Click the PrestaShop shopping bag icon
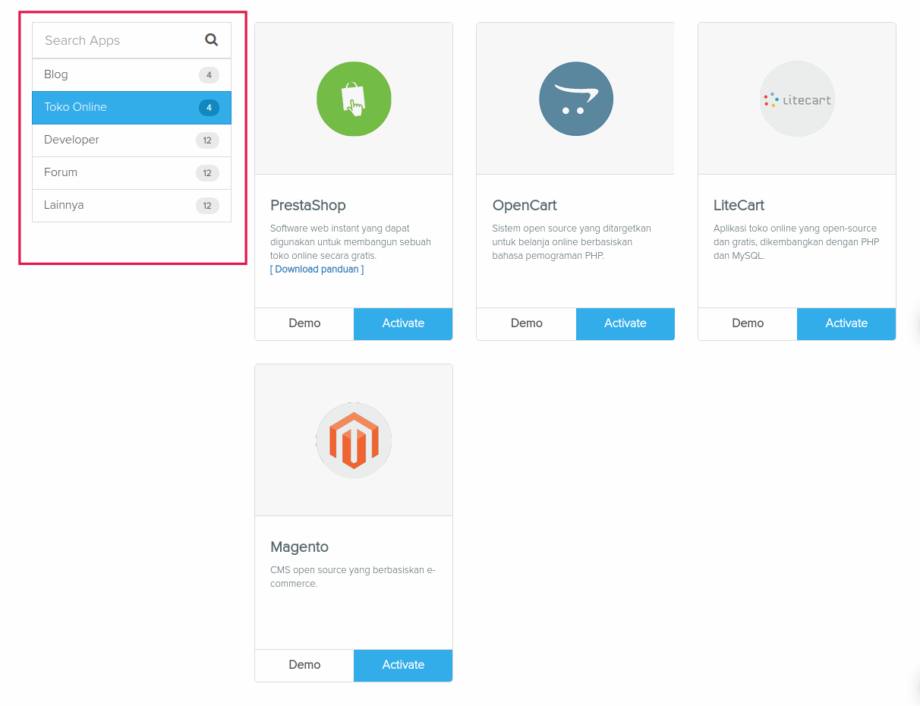 [x=353, y=98]
